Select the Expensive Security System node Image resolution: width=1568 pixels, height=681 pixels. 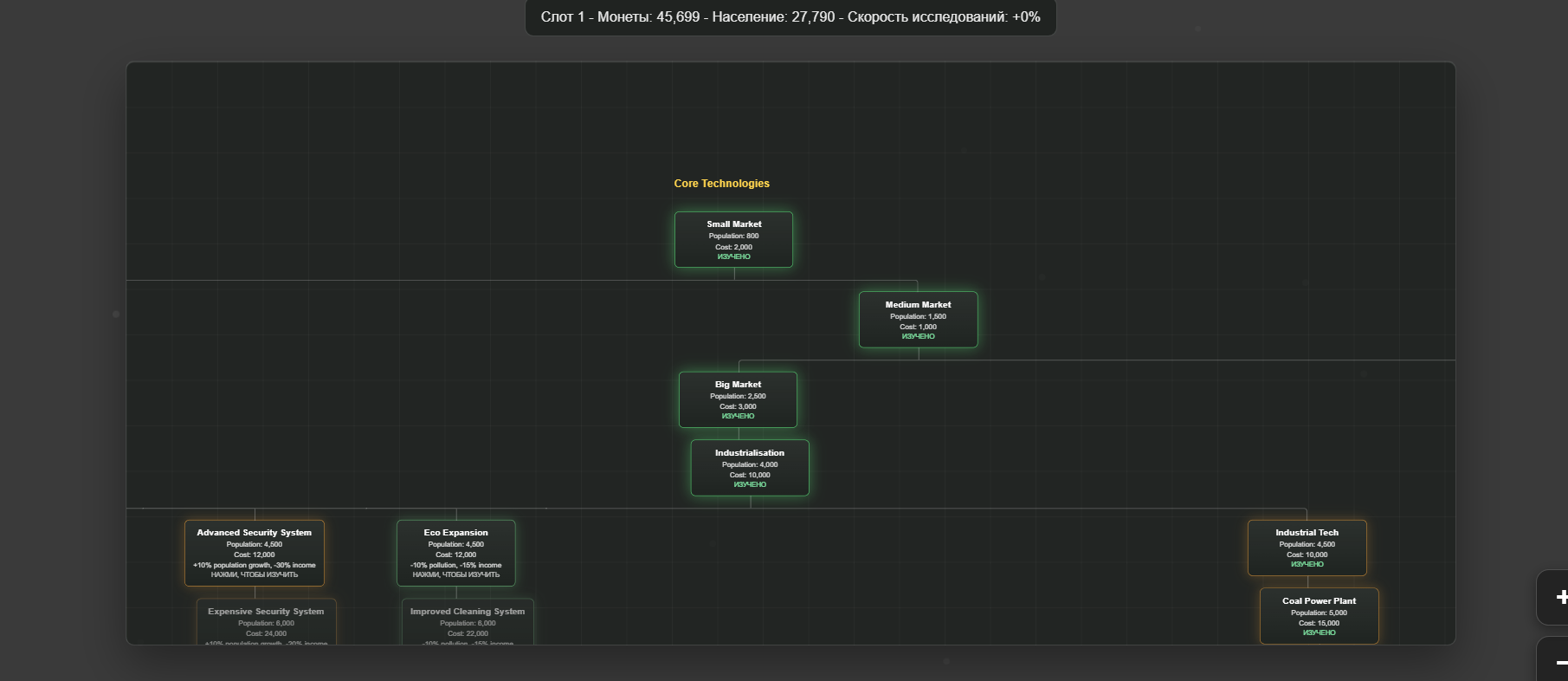click(x=266, y=622)
